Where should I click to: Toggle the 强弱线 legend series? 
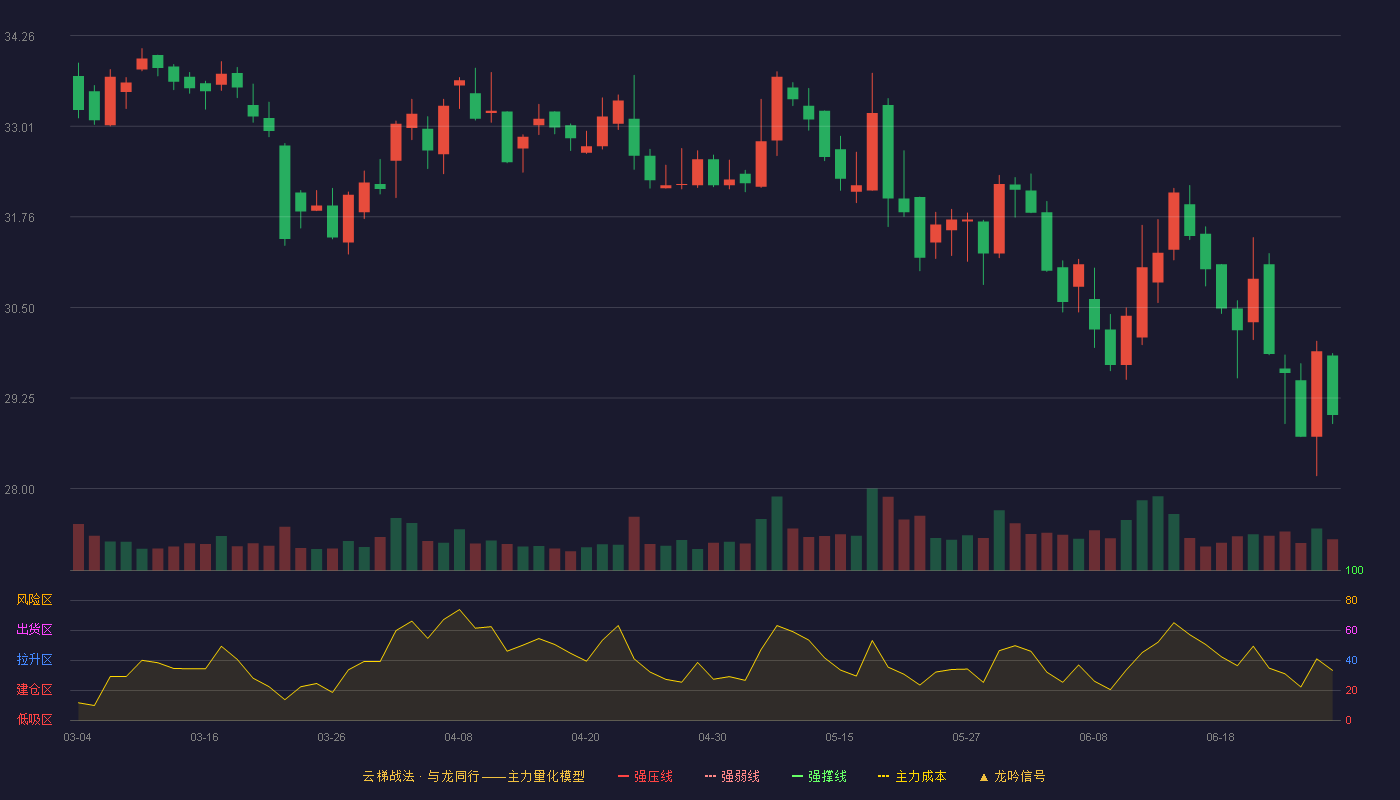(x=732, y=776)
